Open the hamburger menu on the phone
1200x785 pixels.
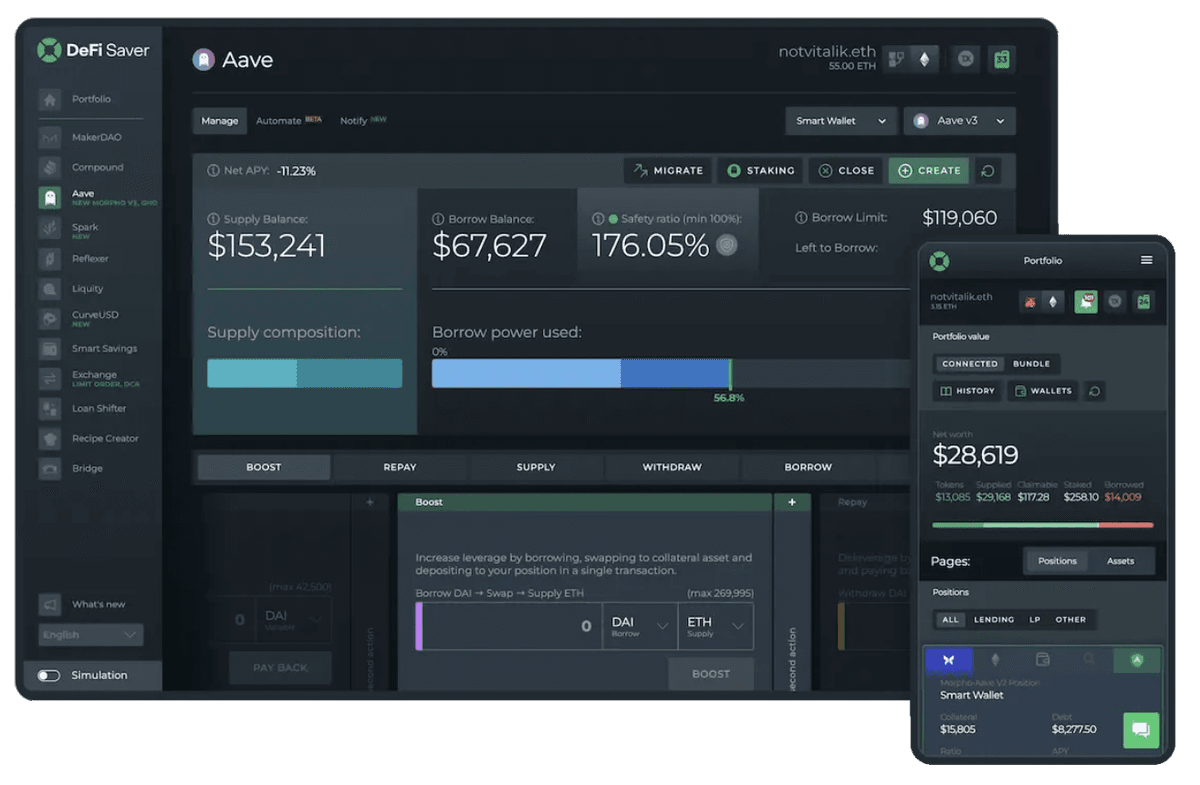pyautogui.click(x=1146, y=260)
